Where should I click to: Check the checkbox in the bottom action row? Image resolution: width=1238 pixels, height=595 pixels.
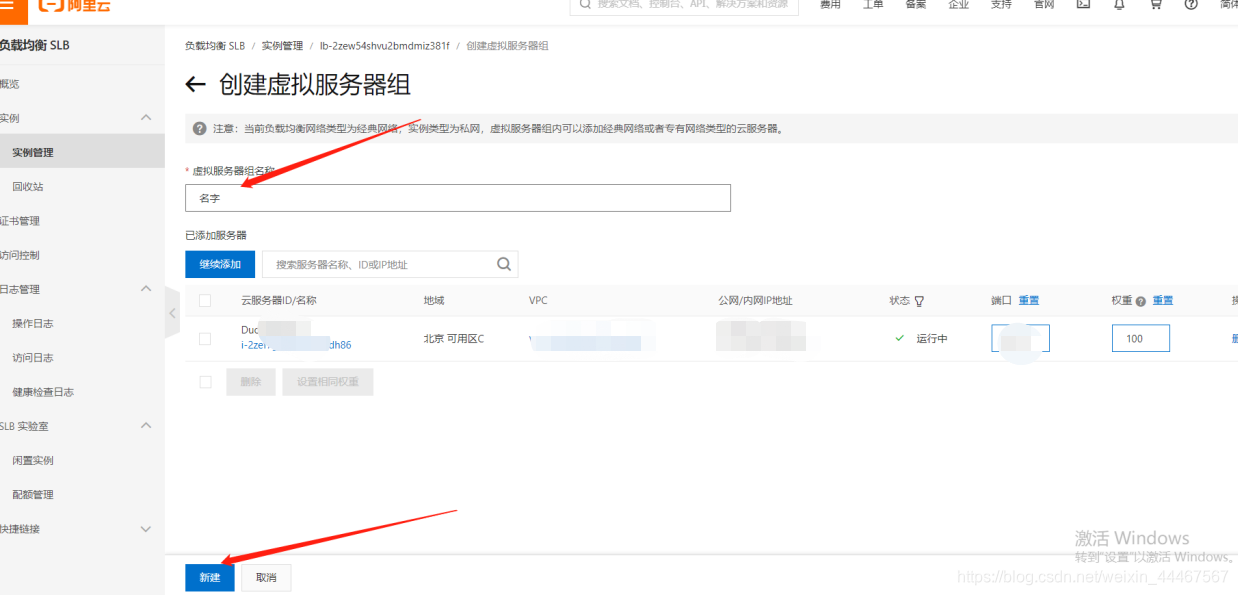coord(205,381)
